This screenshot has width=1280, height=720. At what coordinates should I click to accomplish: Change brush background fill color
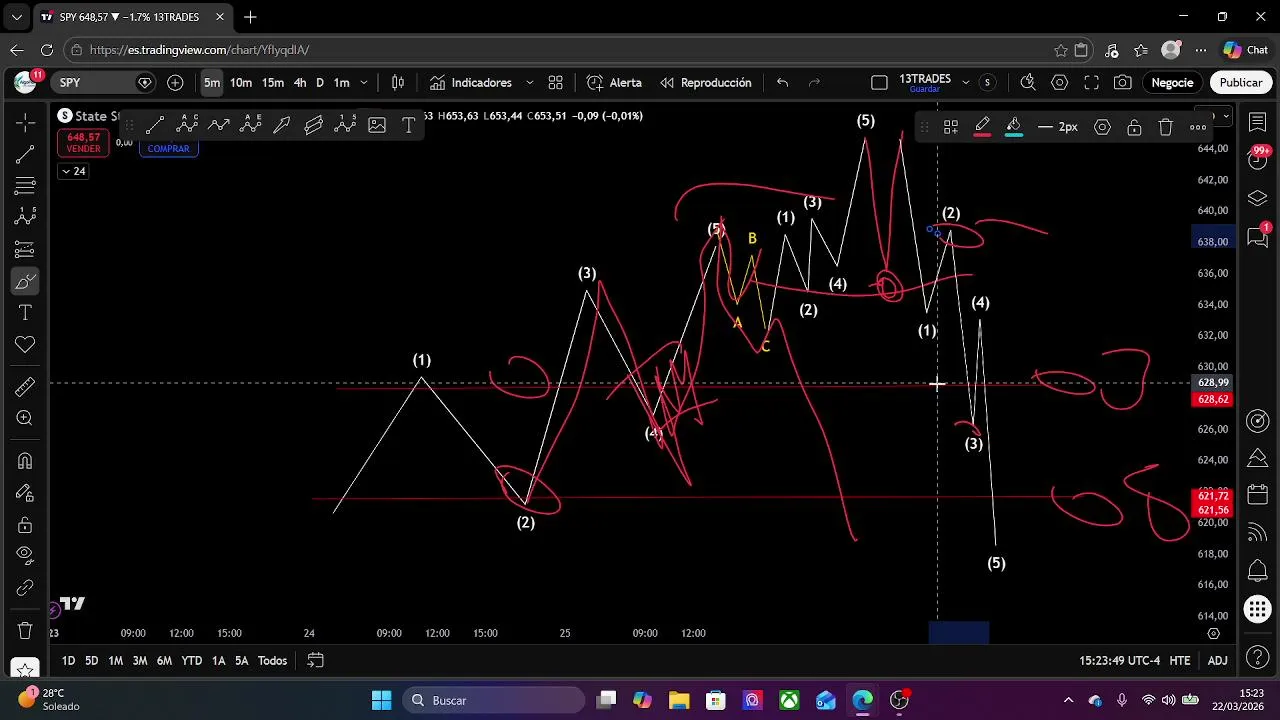click(x=1014, y=127)
